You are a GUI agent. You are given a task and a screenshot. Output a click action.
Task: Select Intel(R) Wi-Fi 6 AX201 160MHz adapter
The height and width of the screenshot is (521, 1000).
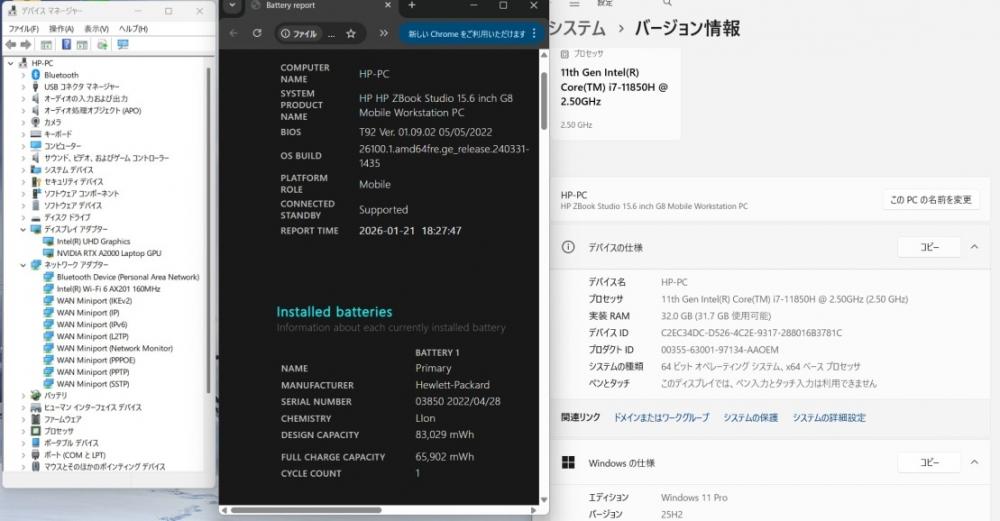(x=108, y=289)
